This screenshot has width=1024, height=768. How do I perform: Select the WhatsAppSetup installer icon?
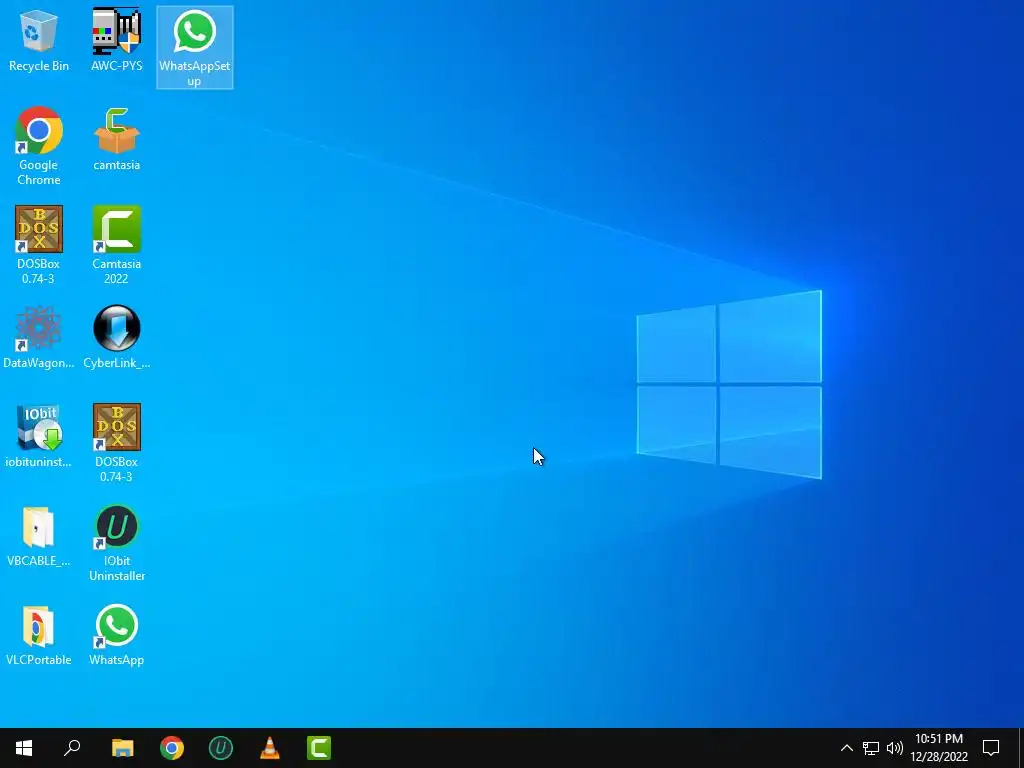tap(195, 47)
